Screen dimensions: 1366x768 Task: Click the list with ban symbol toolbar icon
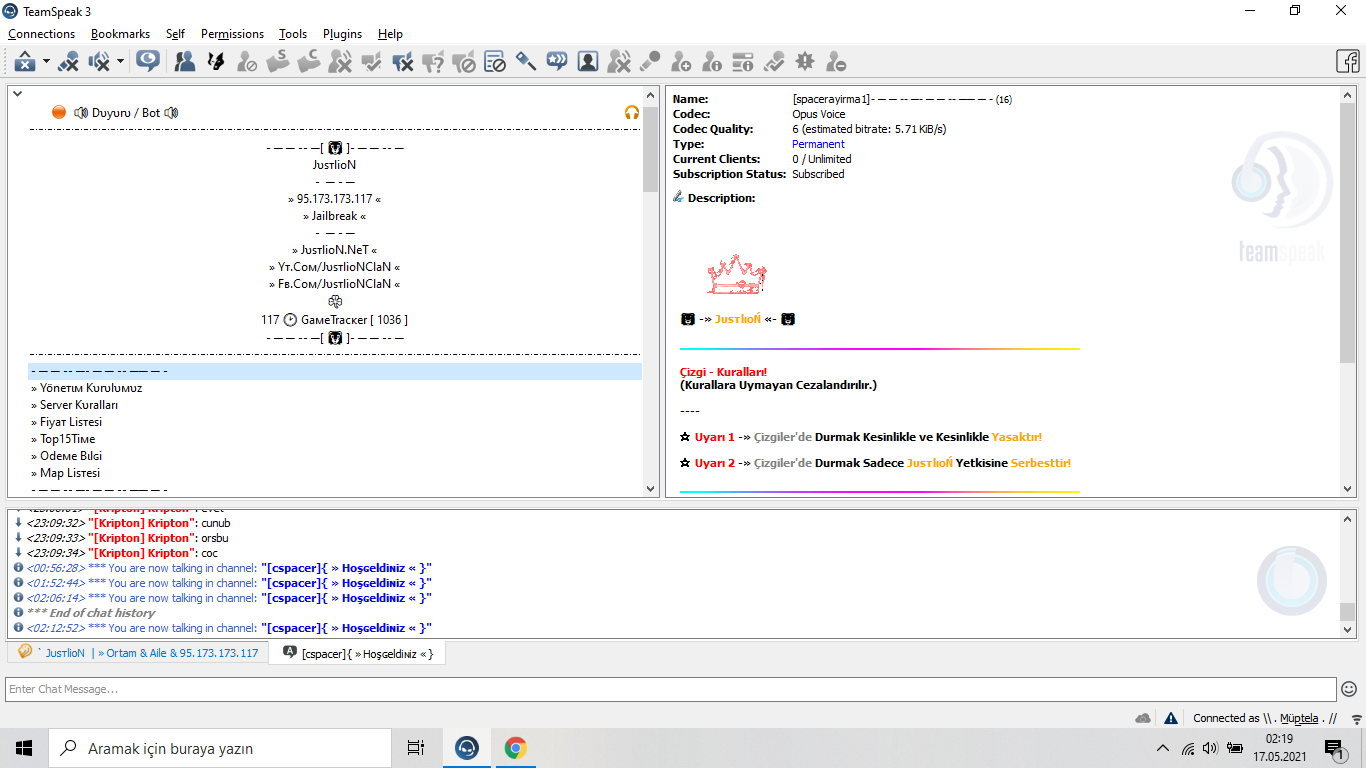[495, 62]
